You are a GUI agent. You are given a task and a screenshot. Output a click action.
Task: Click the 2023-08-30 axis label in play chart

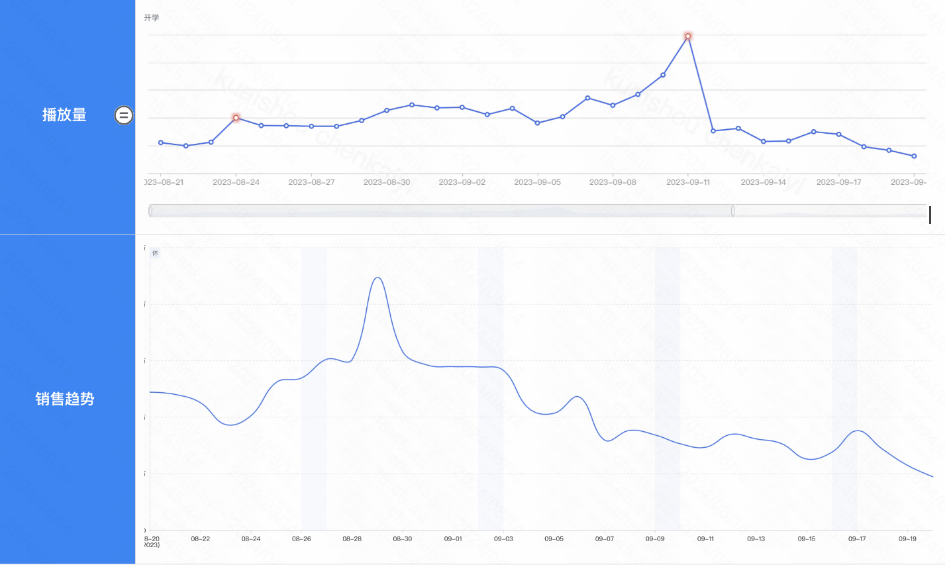pyautogui.click(x=386, y=183)
